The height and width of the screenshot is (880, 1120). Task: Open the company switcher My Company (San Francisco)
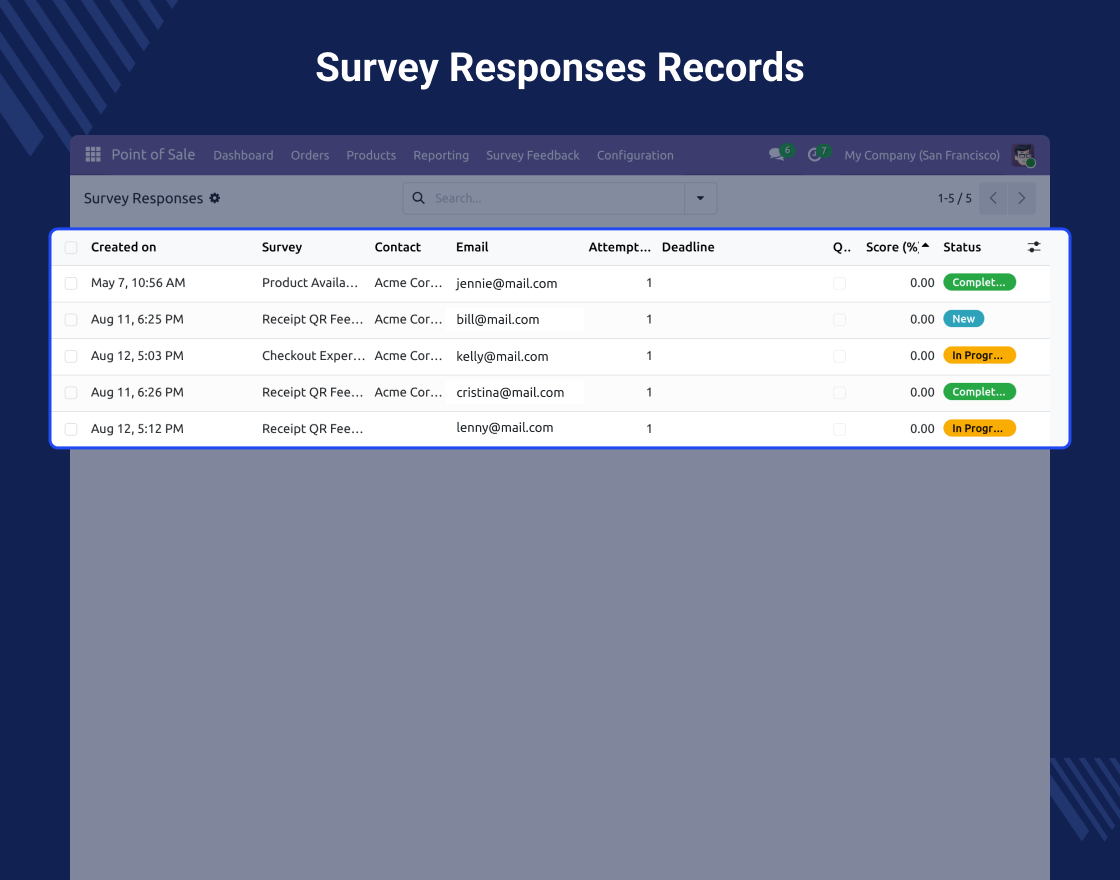pos(921,155)
